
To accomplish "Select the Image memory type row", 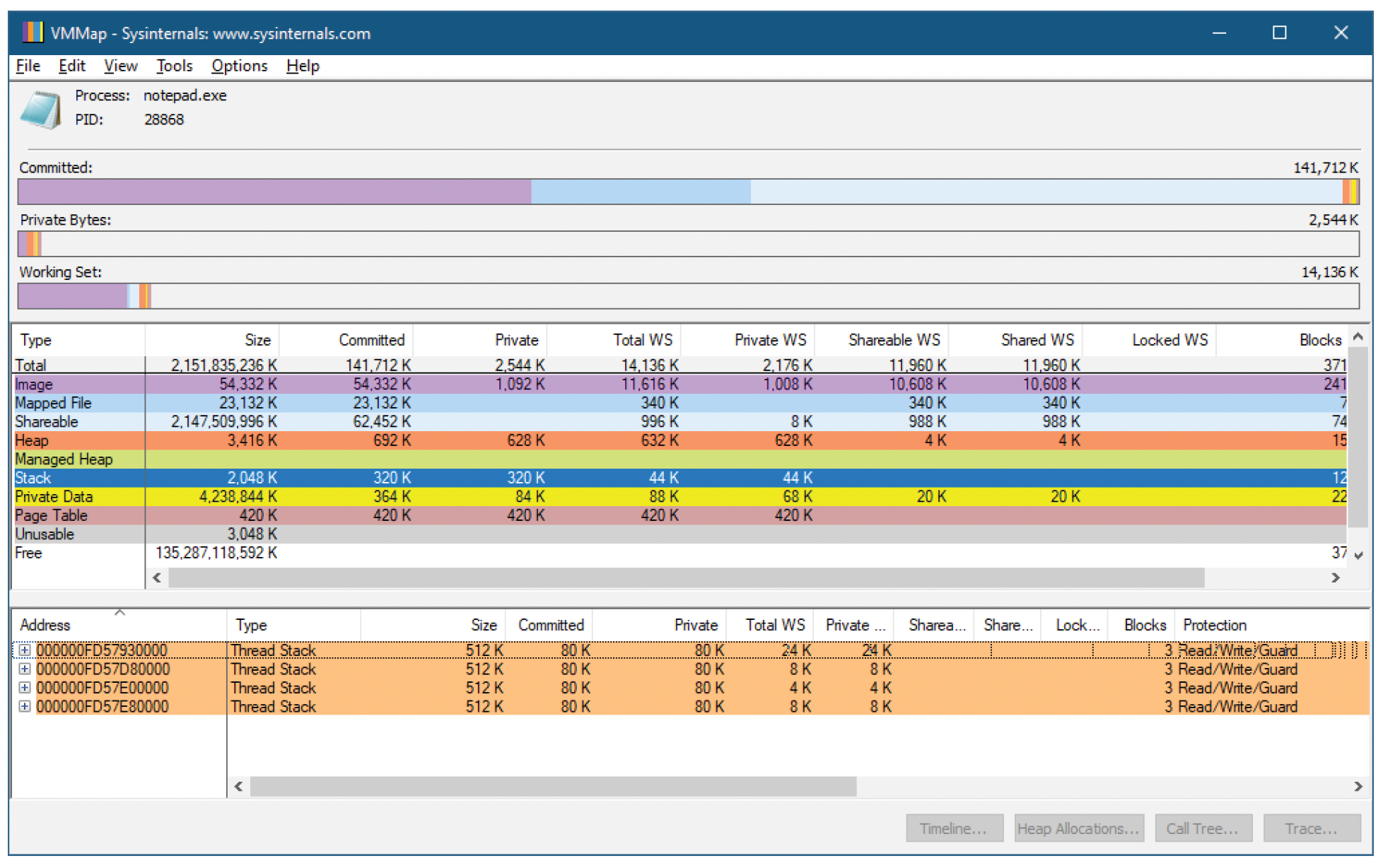I will [679, 385].
